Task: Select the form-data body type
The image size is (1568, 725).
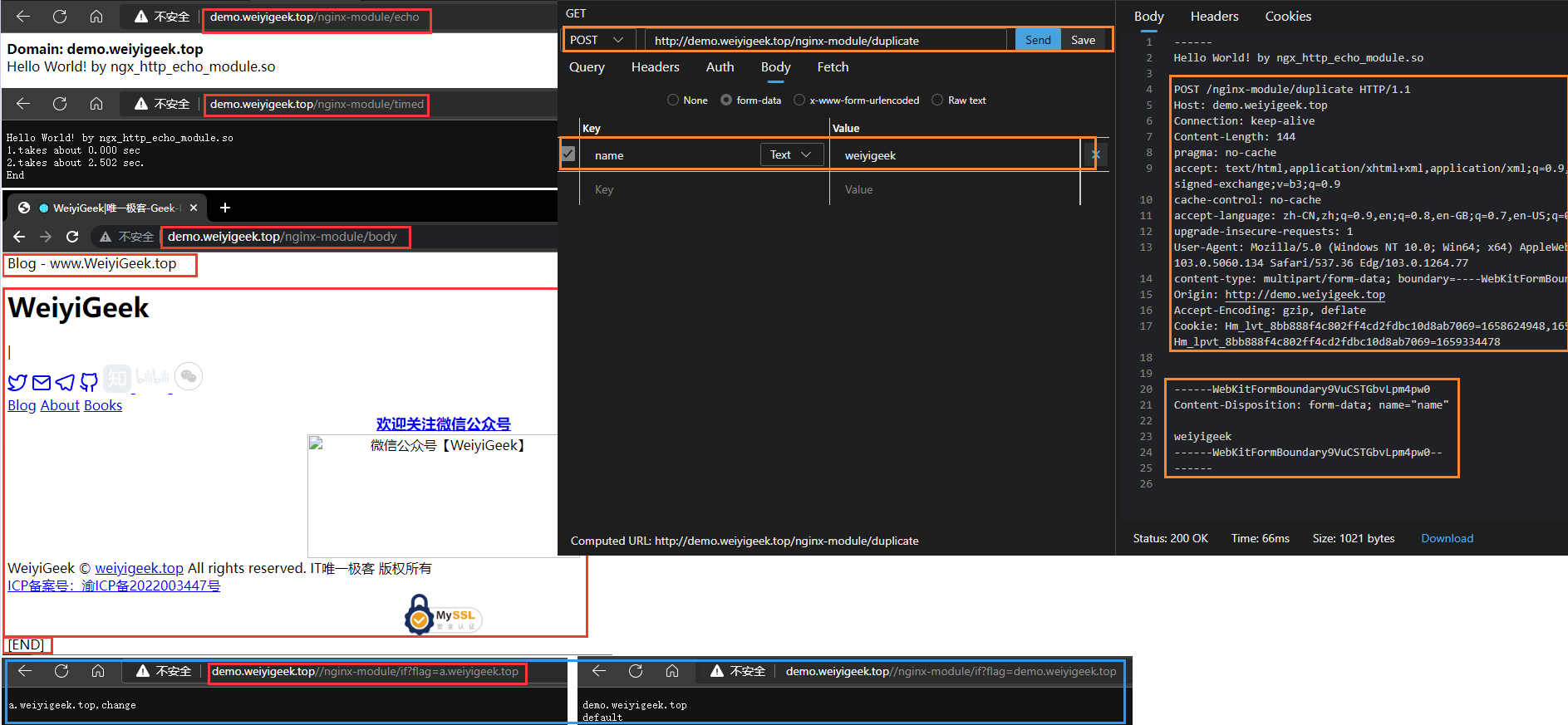Action: tap(726, 100)
